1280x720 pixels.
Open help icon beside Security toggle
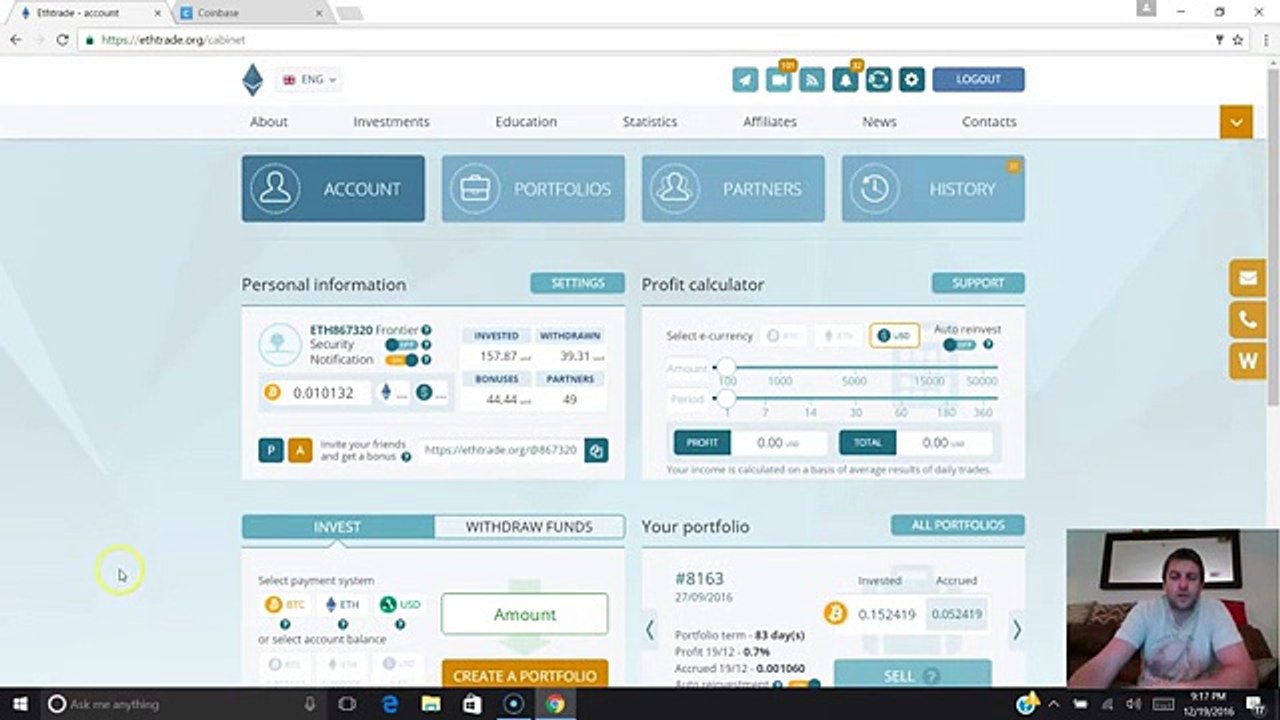coord(426,344)
